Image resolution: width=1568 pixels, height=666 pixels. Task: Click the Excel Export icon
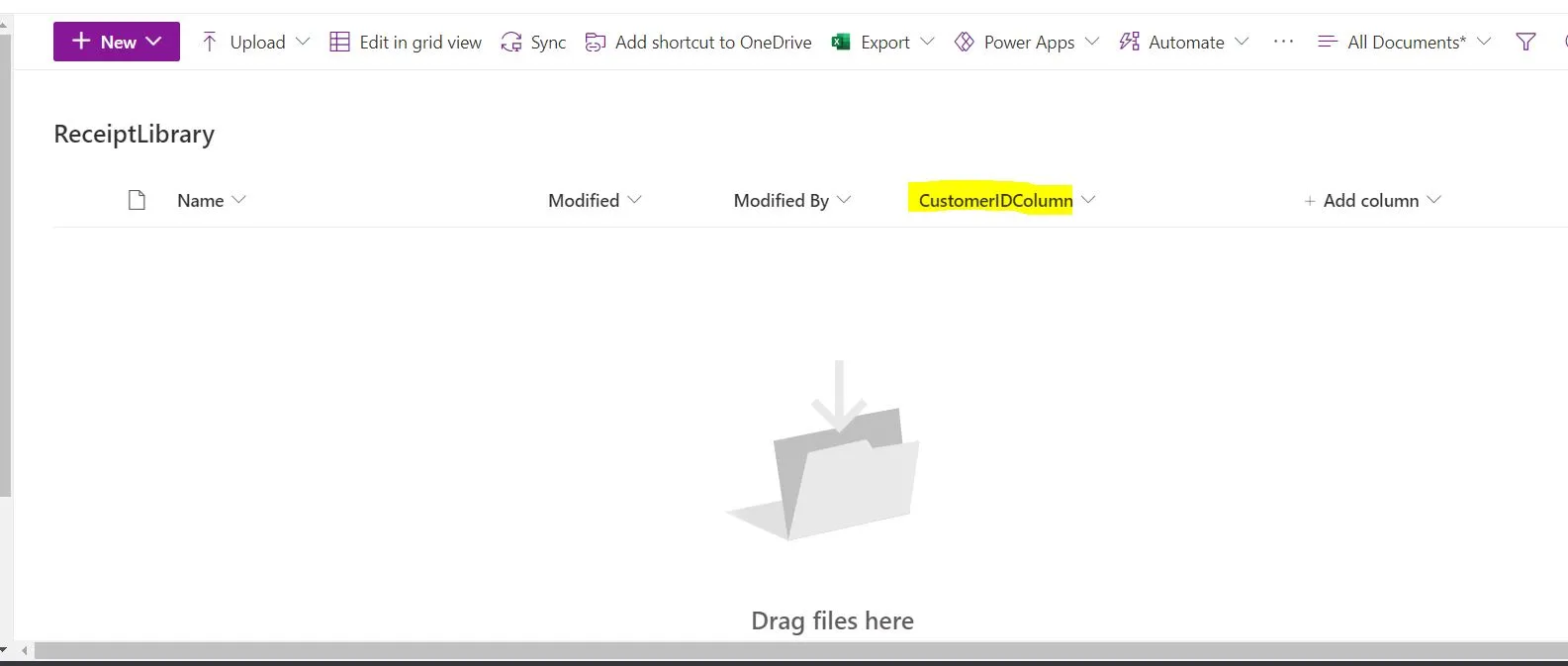click(x=841, y=42)
